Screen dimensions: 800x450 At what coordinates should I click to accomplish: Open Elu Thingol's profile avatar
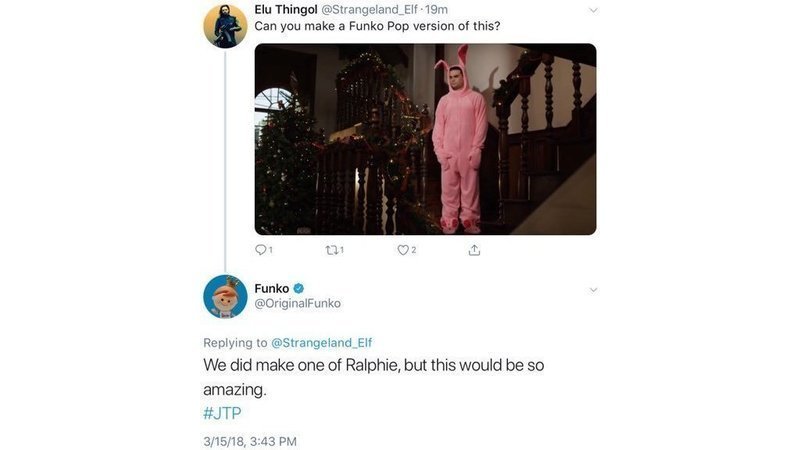[225, 26]
